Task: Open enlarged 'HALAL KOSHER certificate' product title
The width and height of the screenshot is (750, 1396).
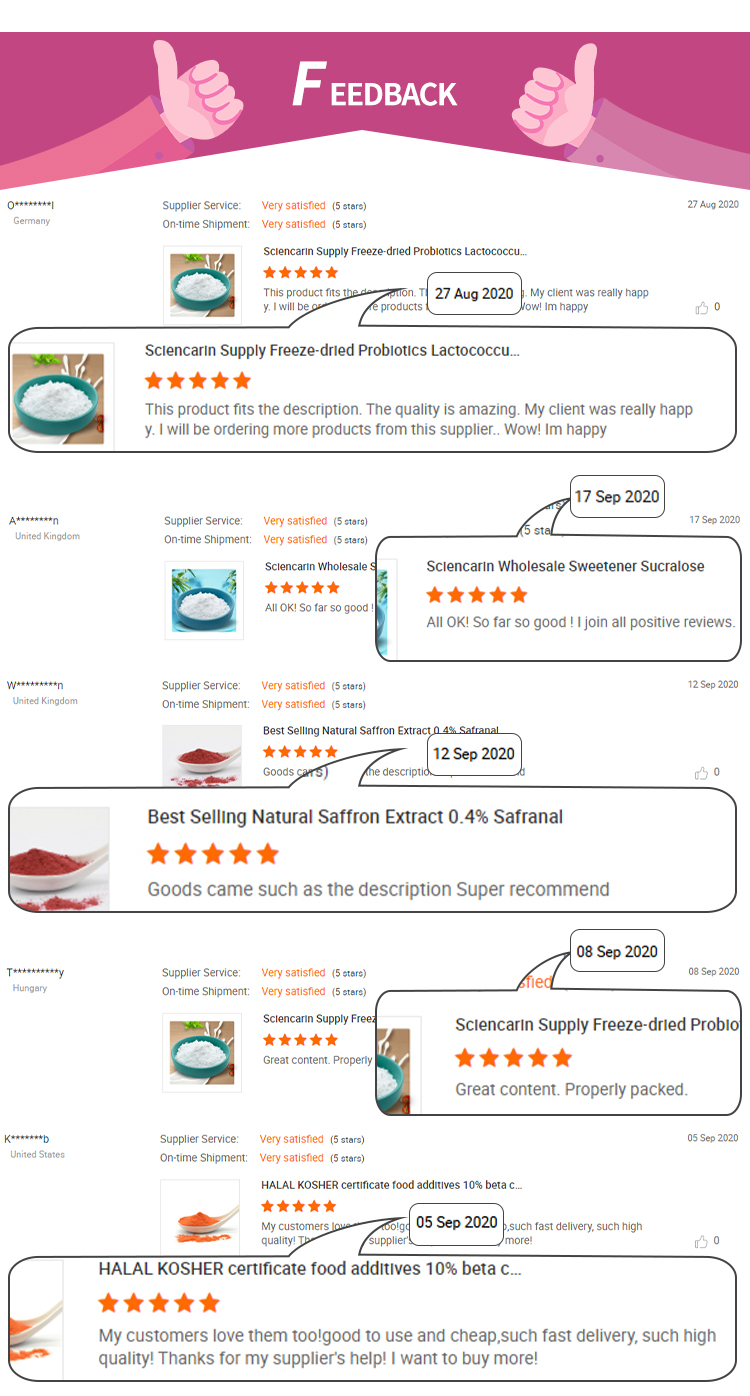Action: pyautogui.click(x=310, y=1269)
